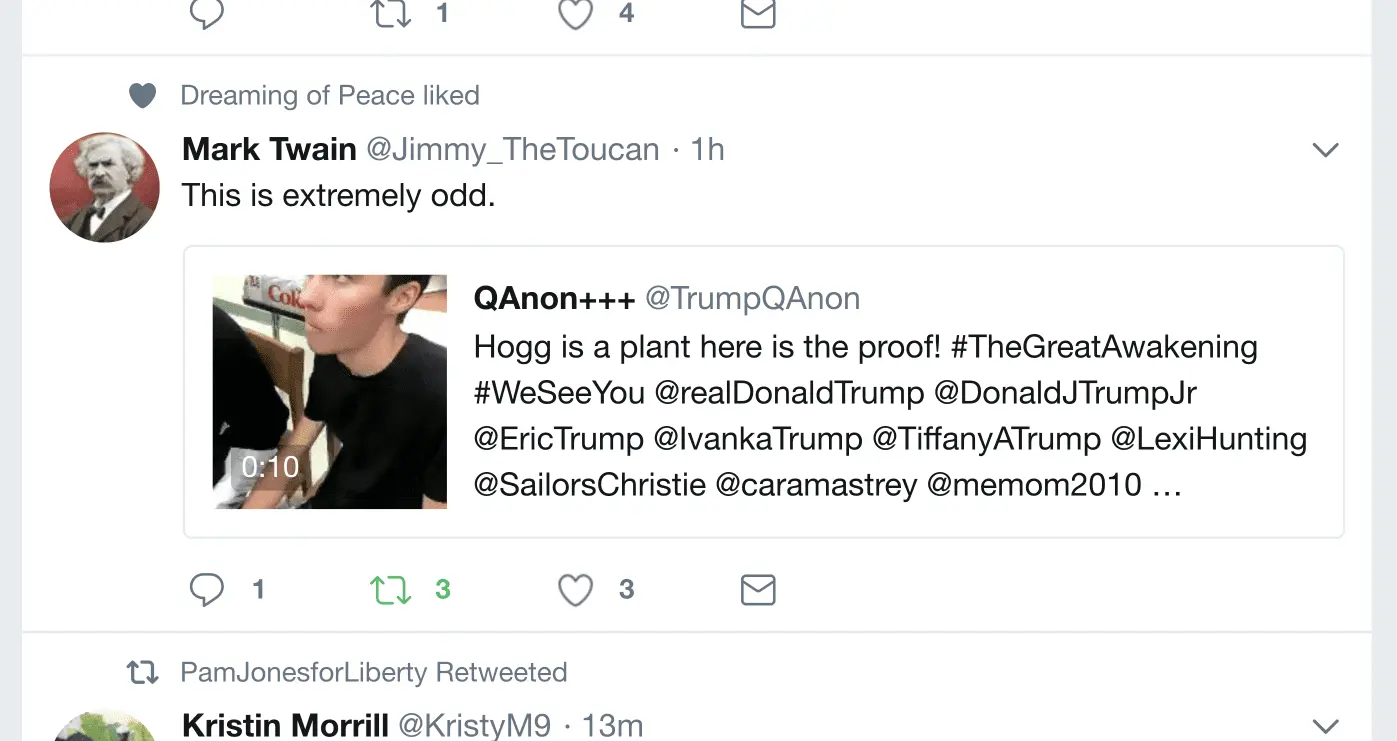
Task: Open the QAnon+++ quoted tweet author
Action: coord(554,298)
